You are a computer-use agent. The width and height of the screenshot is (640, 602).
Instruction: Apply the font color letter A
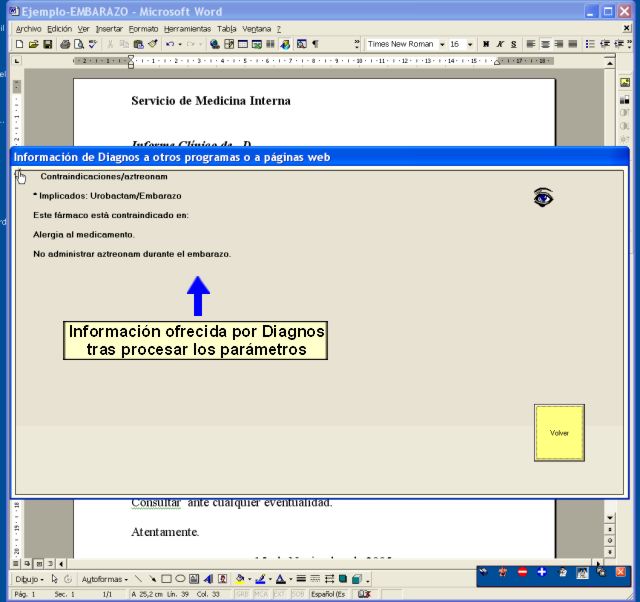coord(281,579)
